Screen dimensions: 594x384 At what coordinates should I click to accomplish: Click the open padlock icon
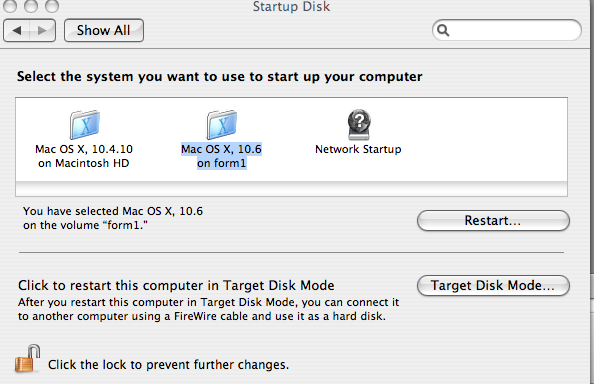pos(27,358)
